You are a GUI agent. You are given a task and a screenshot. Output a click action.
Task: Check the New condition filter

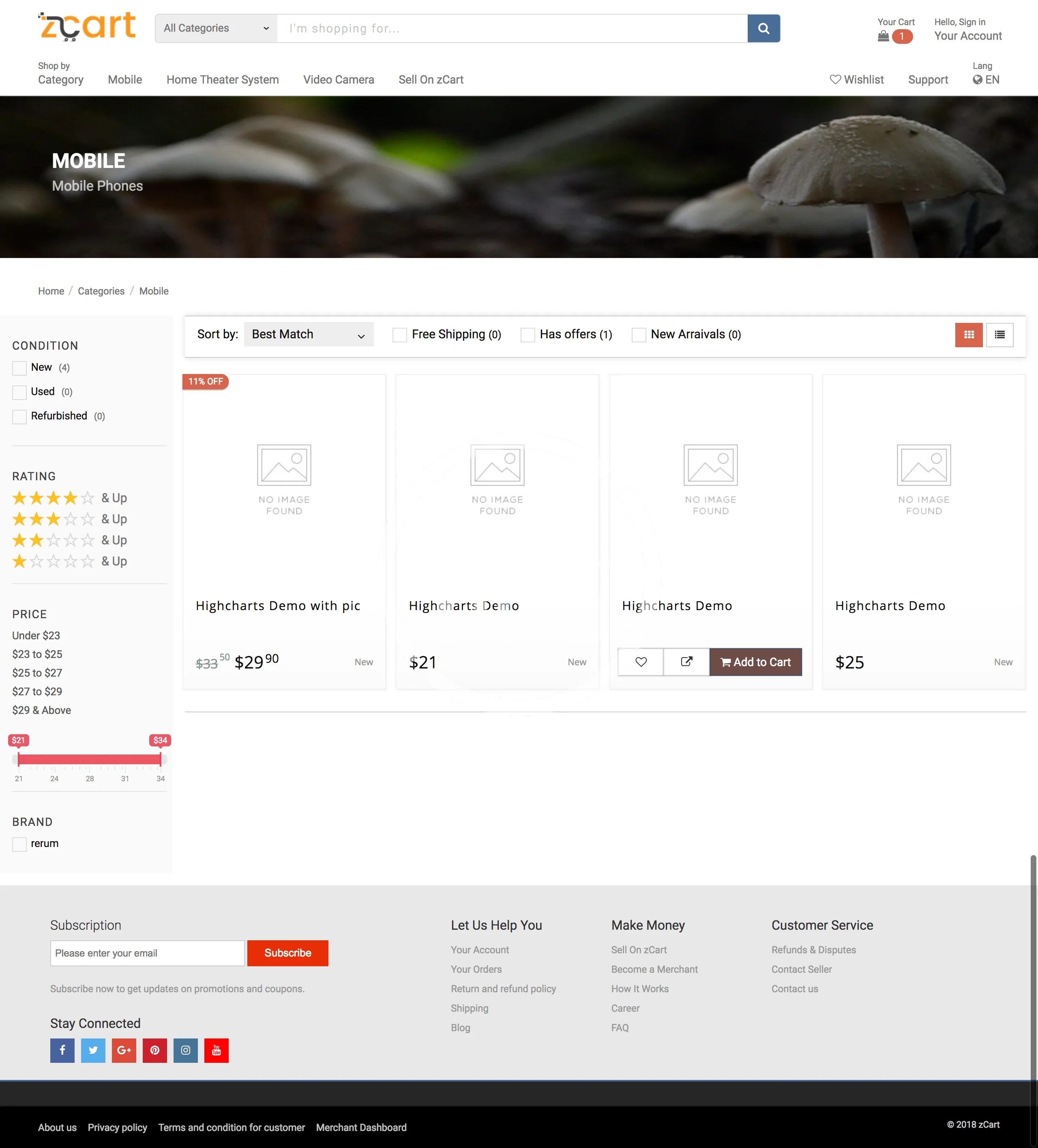[x=19, y=368]
